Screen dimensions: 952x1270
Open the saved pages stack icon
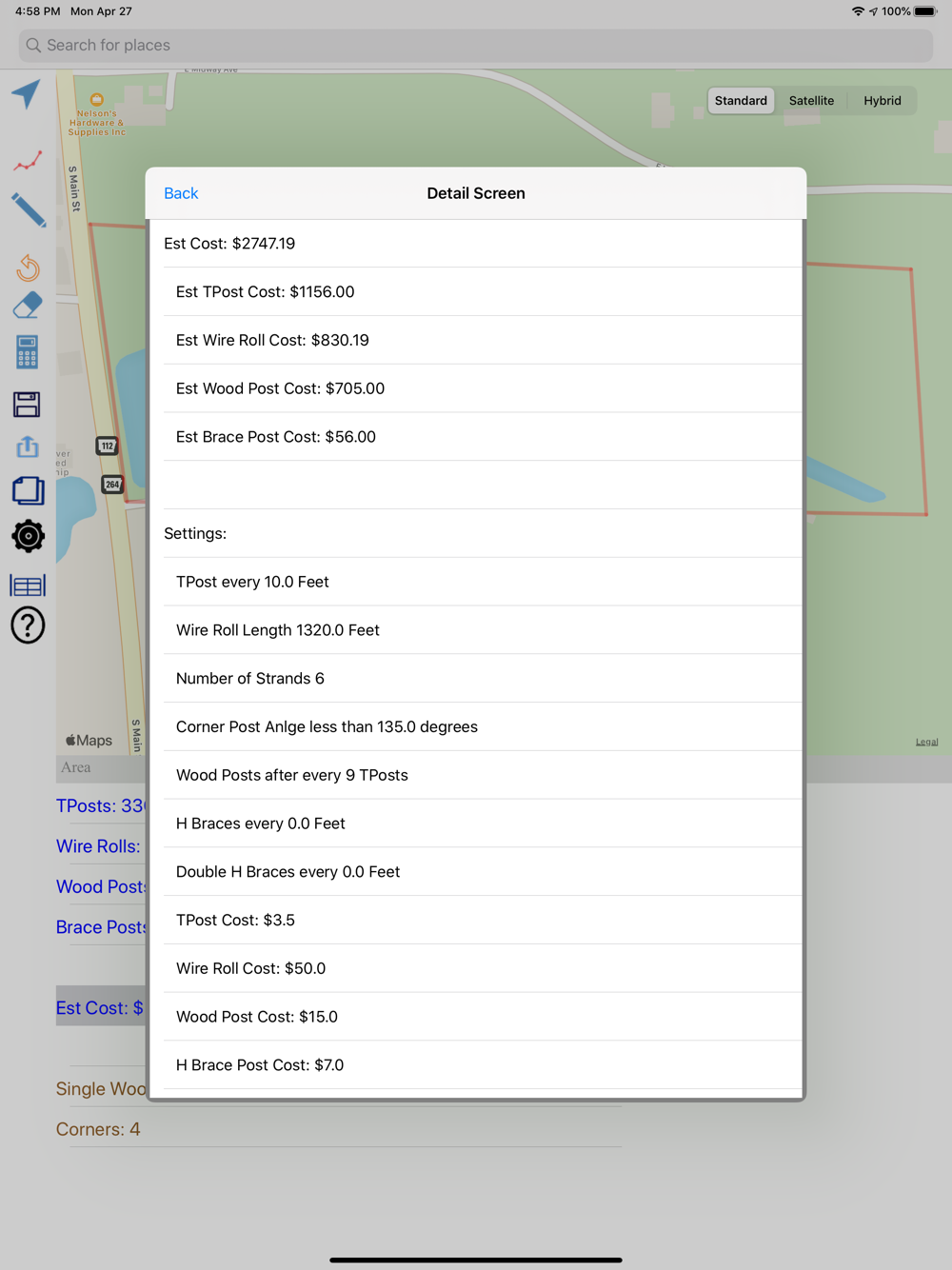pyautogui.click(x=28, y=490)
